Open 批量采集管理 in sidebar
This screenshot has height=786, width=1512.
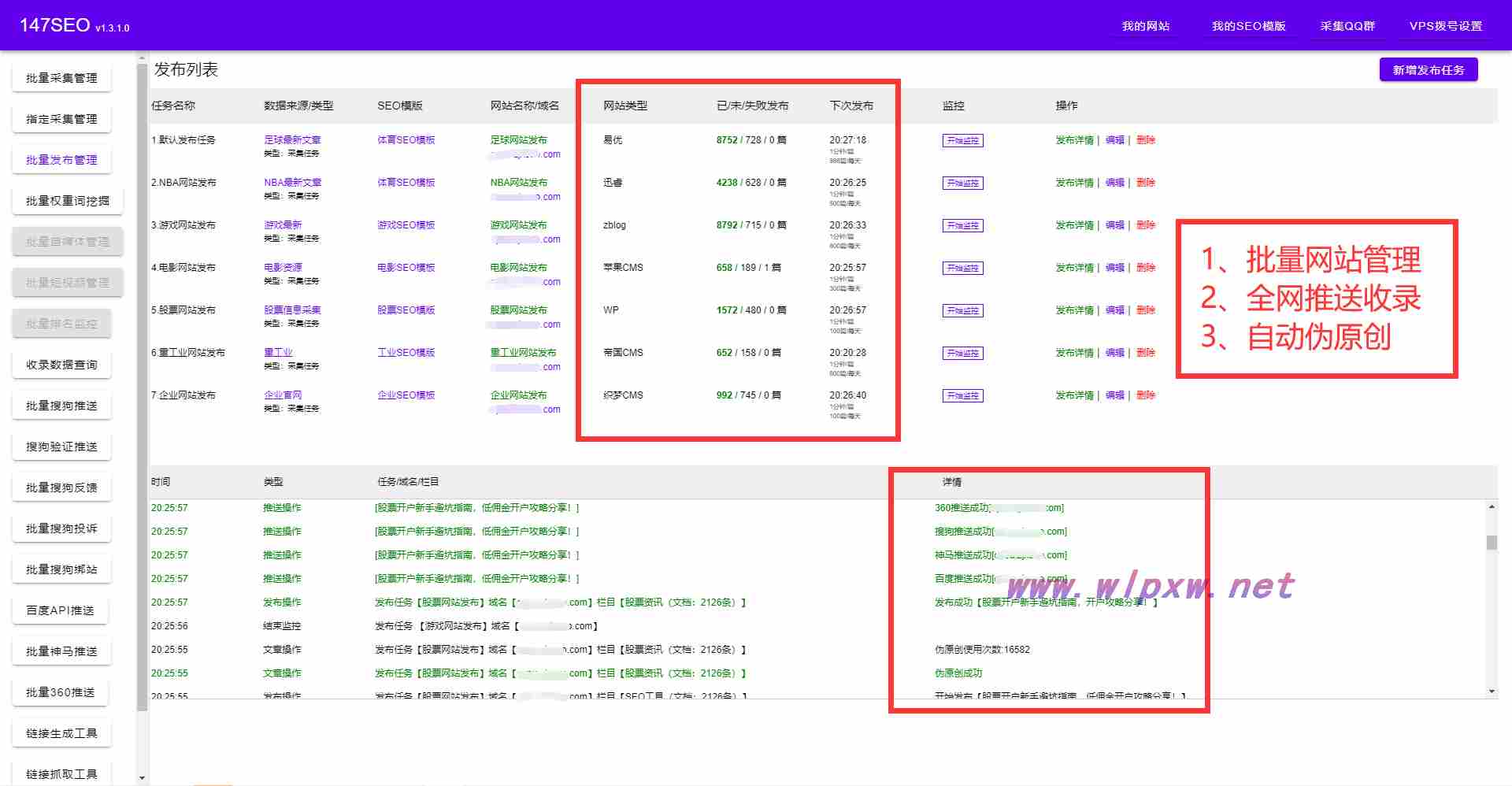61,78
